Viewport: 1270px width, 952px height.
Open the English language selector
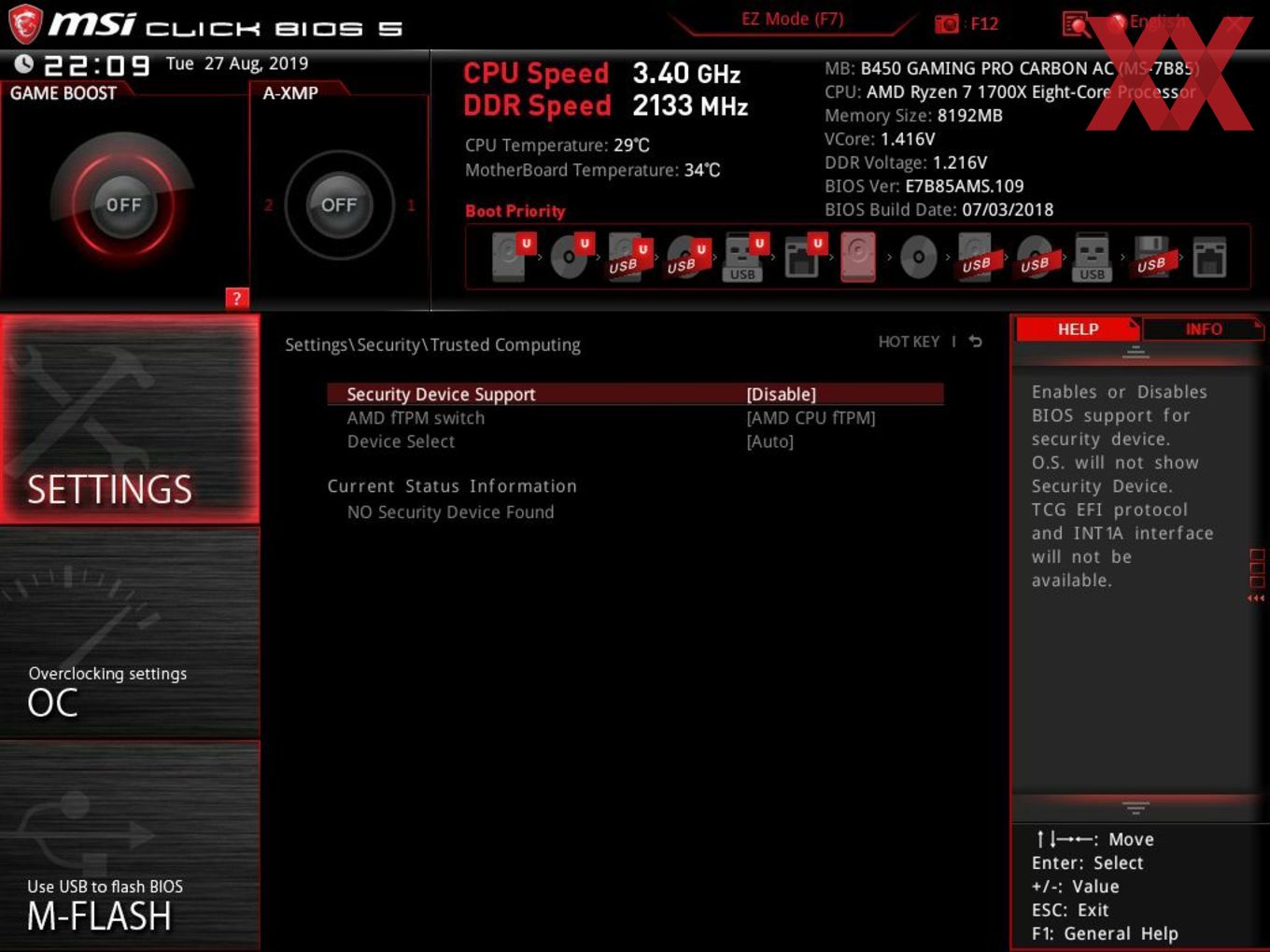pos(1157,21)
